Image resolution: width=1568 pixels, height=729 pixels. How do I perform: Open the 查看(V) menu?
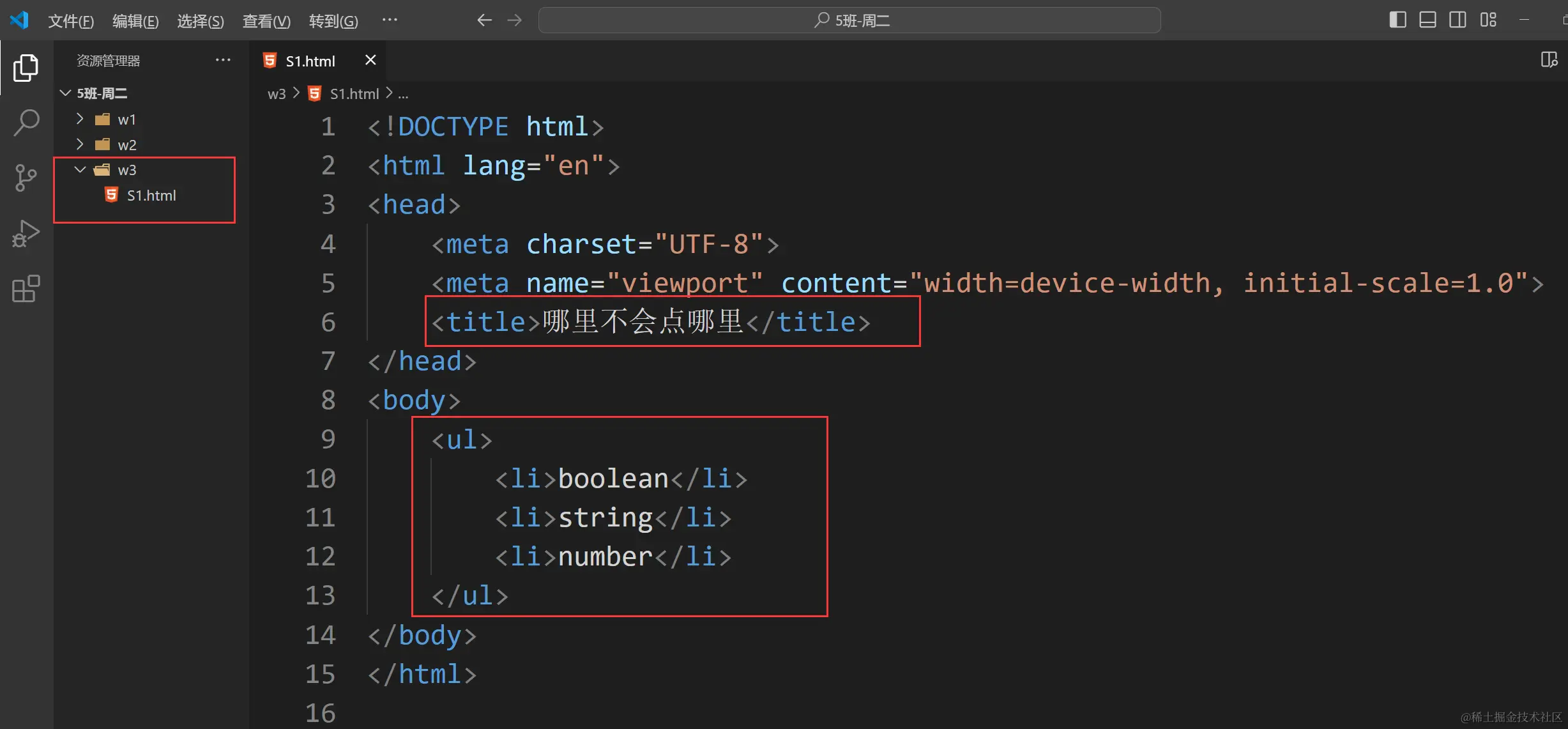[x=266, y=21]
